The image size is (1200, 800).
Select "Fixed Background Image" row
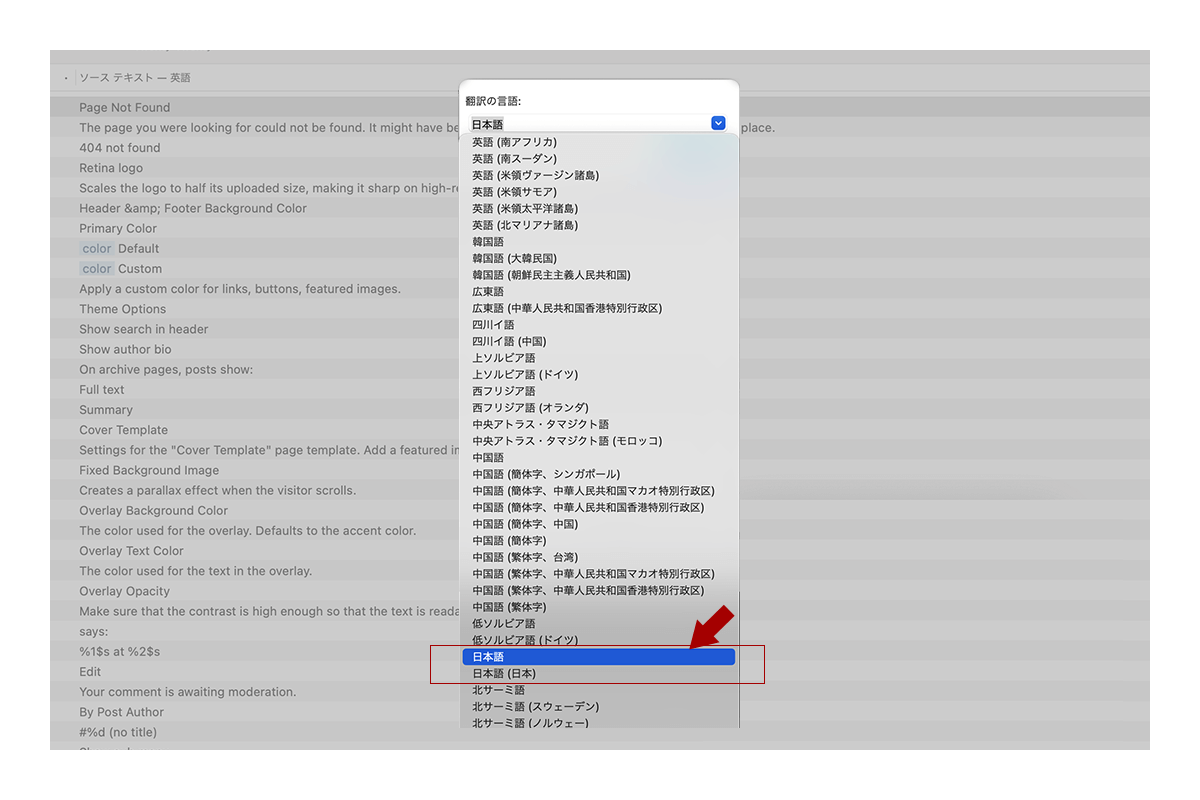(149, 470)
